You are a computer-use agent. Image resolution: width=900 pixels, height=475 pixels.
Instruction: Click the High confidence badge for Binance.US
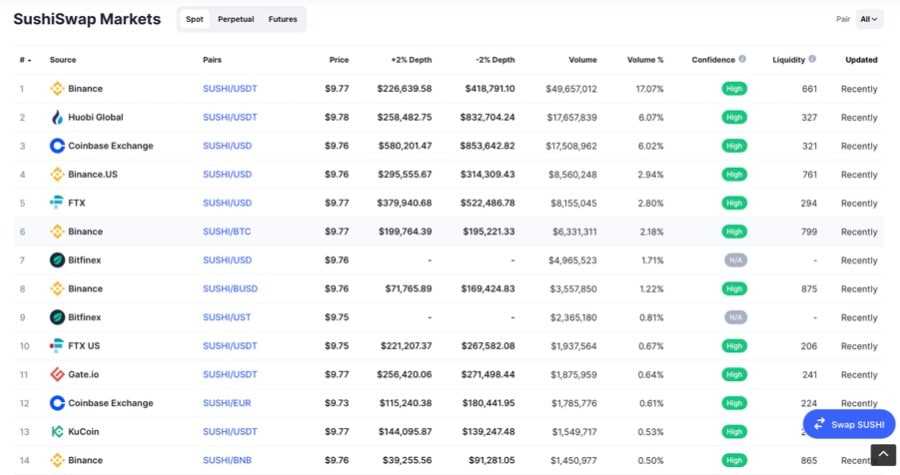734,175
